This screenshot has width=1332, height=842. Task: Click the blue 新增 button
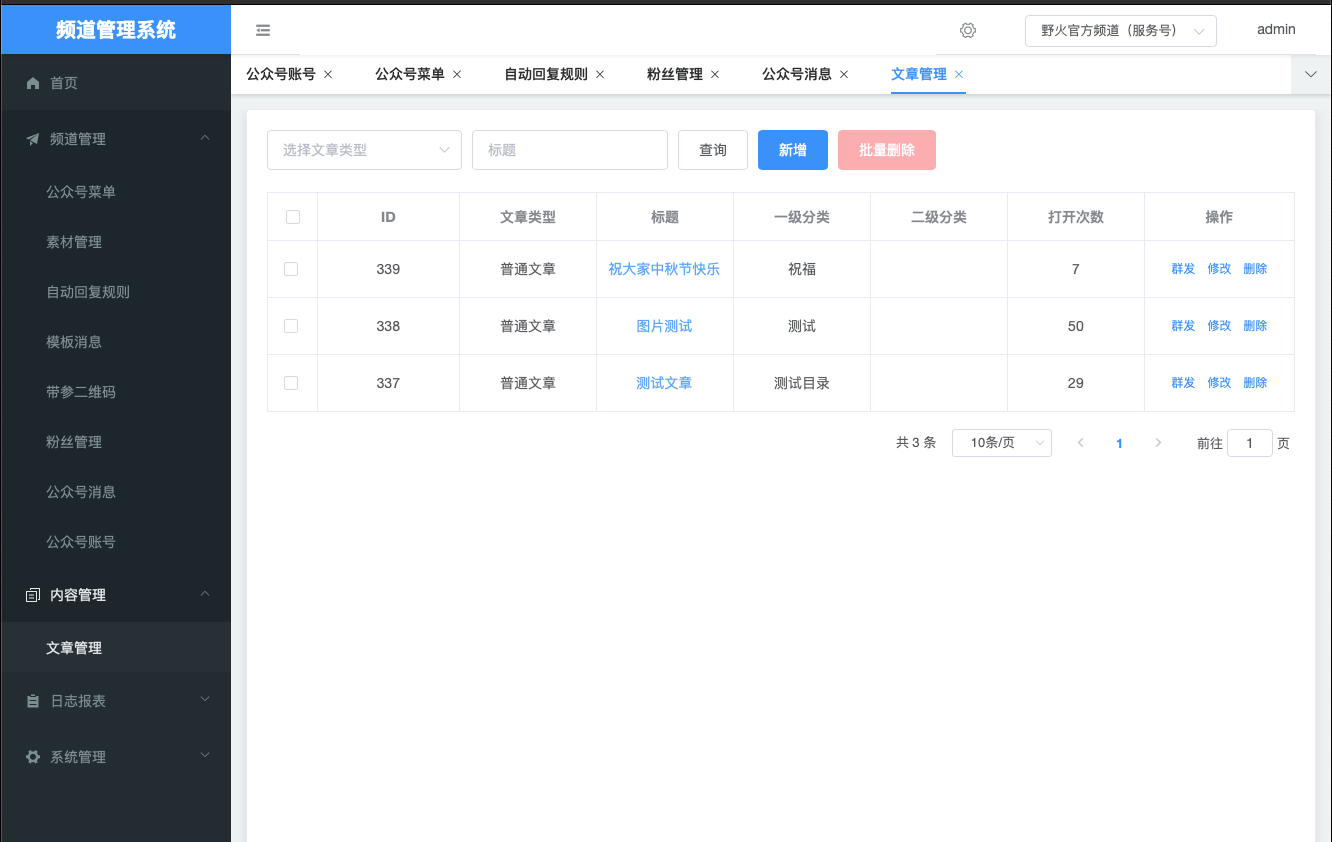[792, 150]
